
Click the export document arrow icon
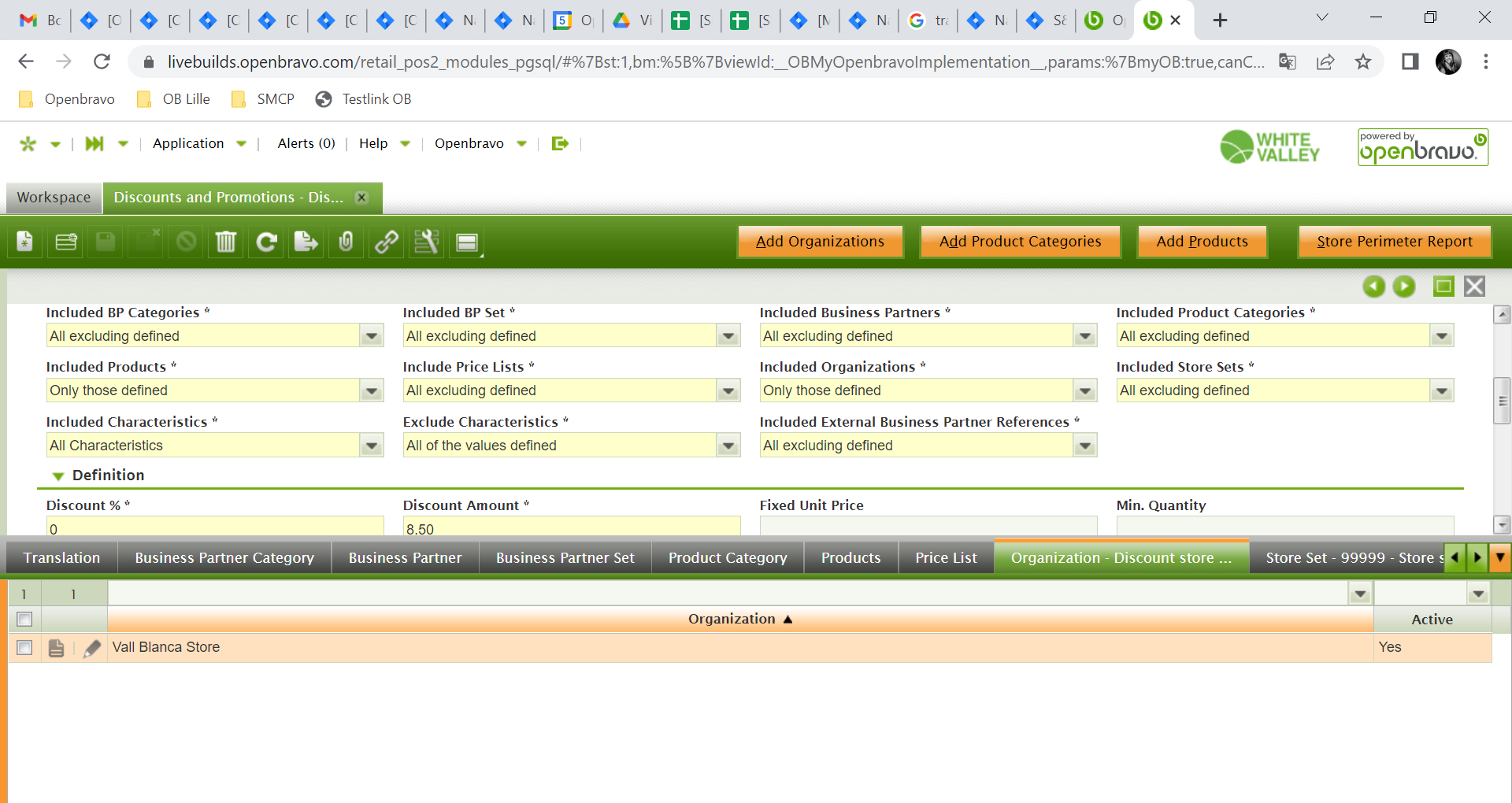306,242
